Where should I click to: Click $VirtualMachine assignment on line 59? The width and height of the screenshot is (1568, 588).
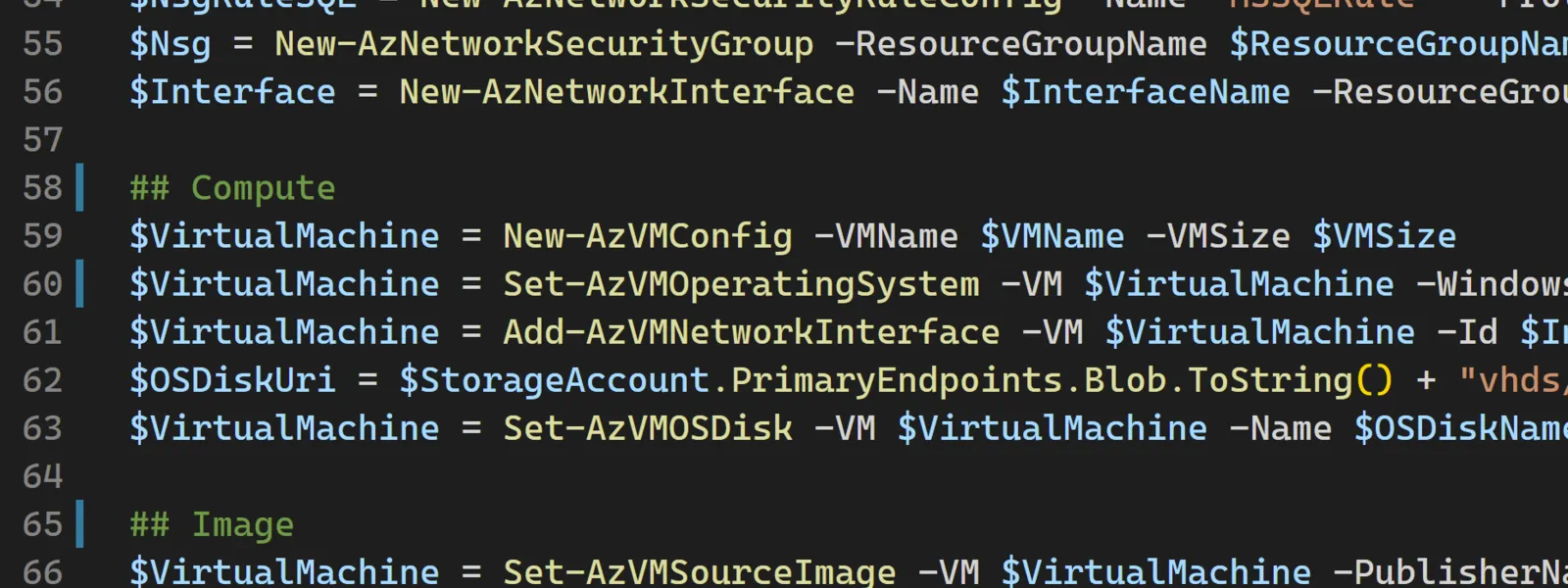(284, 236)
